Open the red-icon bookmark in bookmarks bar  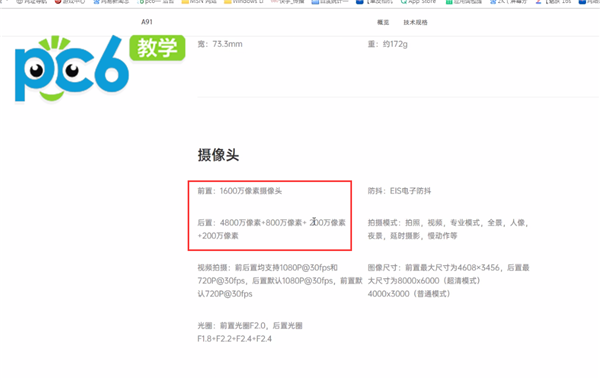tap(70, 2)
